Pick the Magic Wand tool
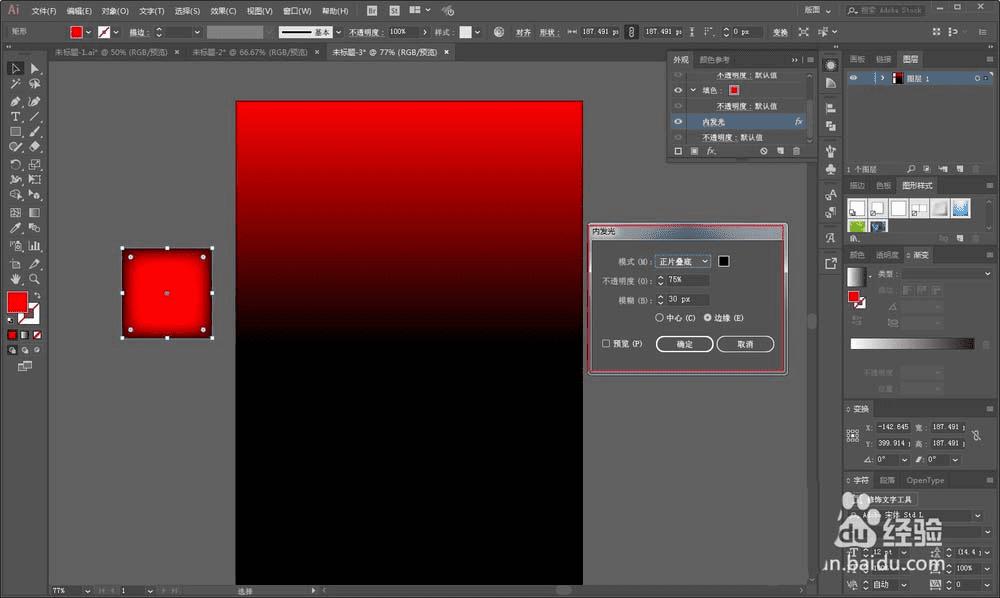1000x598 pixels. [16, 85]
